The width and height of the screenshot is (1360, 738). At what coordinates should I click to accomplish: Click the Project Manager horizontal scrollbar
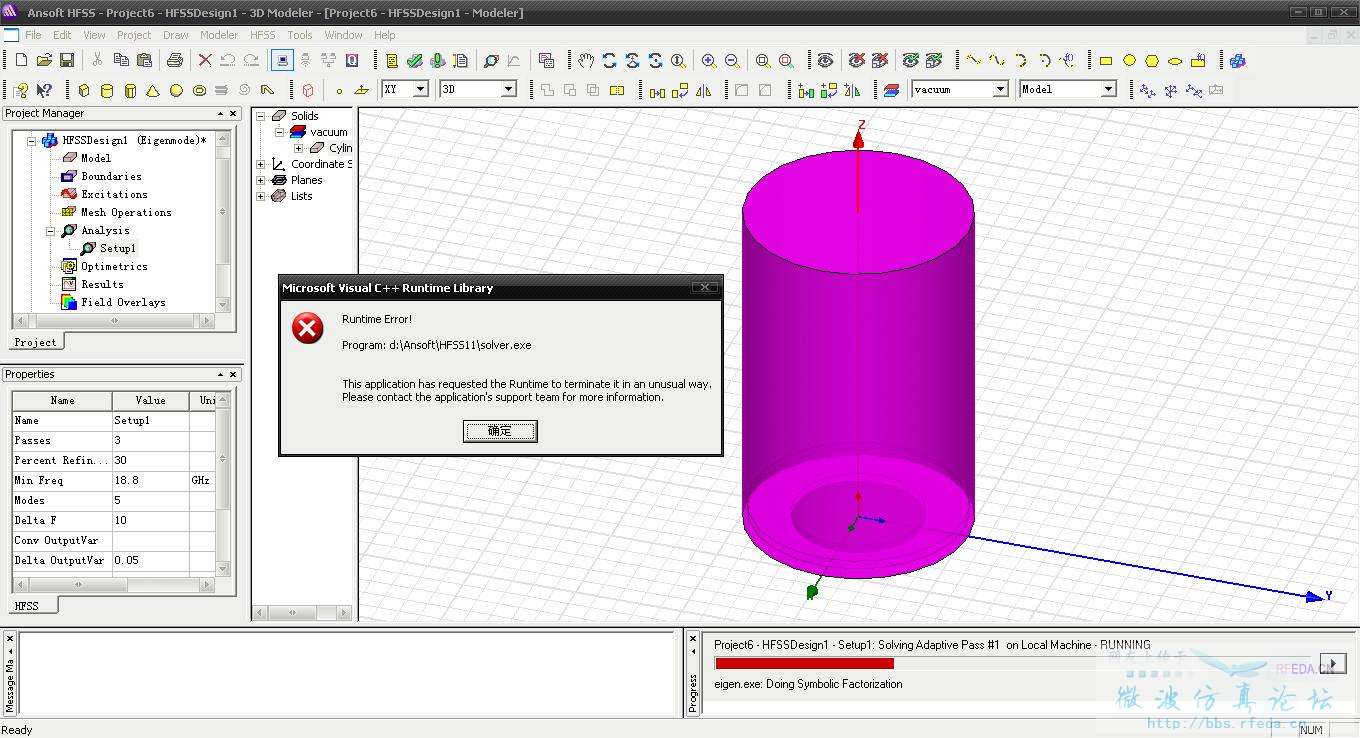[x=114, y=321]
